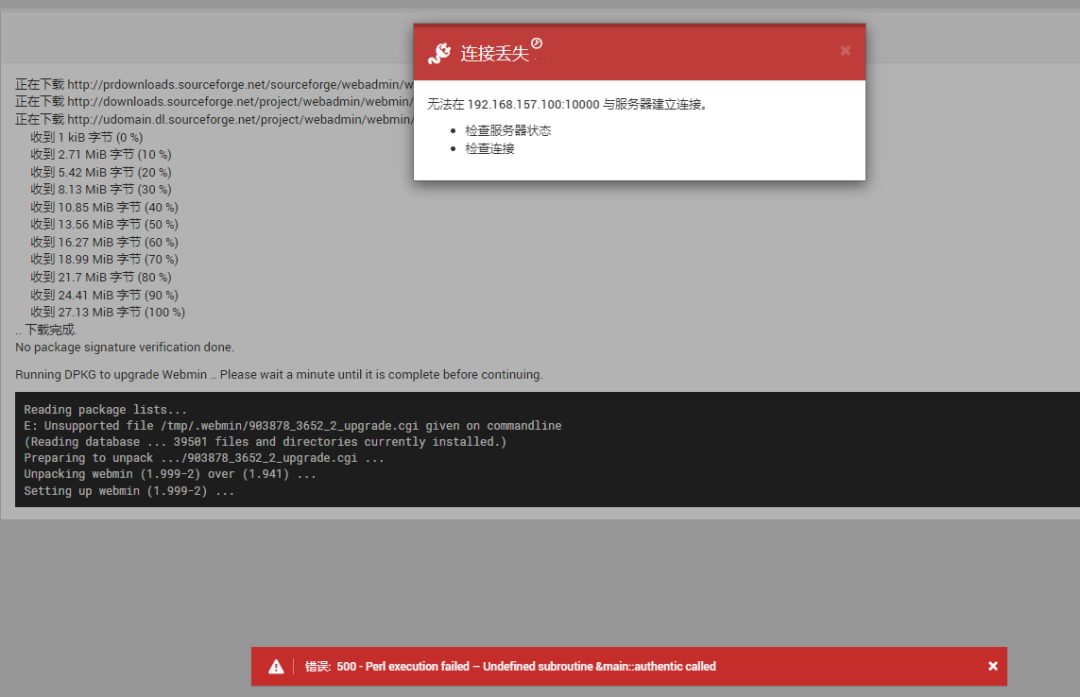This screenshot has height=697, width=1080.
Task: Click the 收到 8.13 MiB (30 %) line
Action: [101, 189]
